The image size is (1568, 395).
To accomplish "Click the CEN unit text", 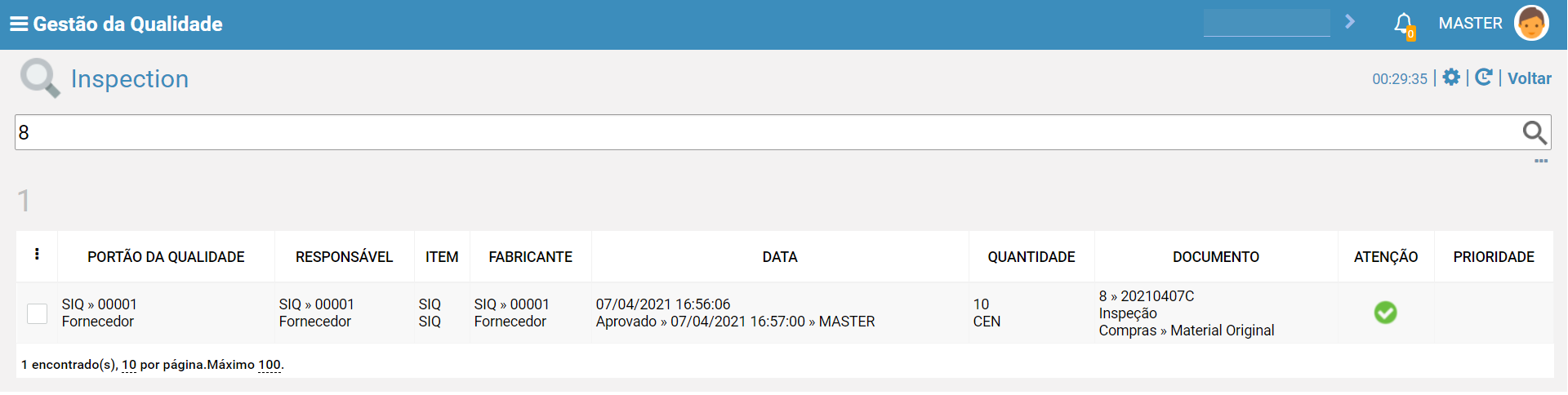I will coord(987,322).
